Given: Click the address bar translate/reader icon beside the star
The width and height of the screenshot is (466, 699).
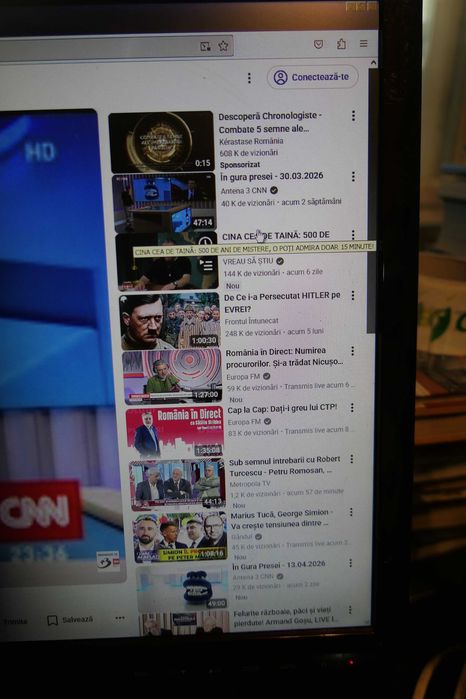Looking at the screenshot, I should coord(205,46).
